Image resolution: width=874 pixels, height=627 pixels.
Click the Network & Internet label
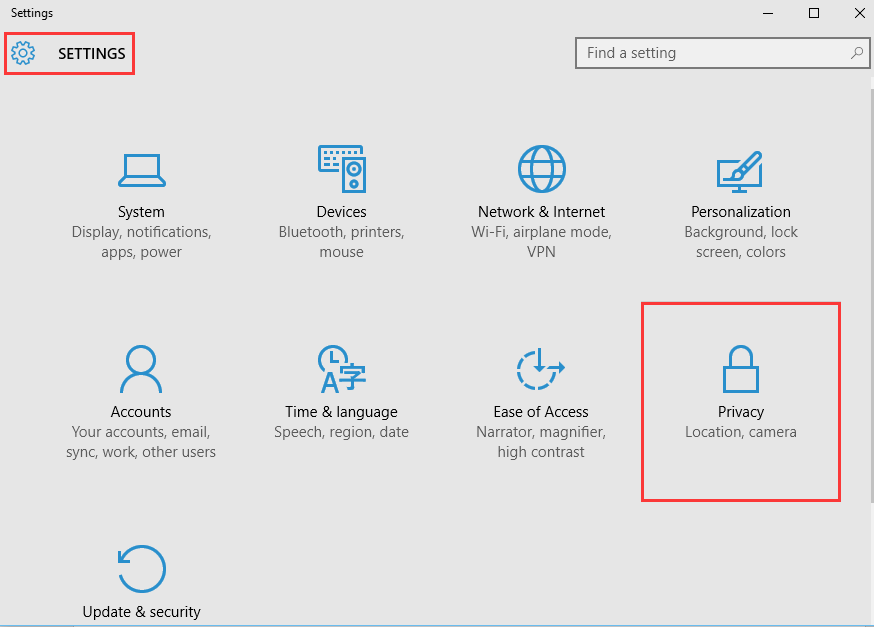point(541,212)
